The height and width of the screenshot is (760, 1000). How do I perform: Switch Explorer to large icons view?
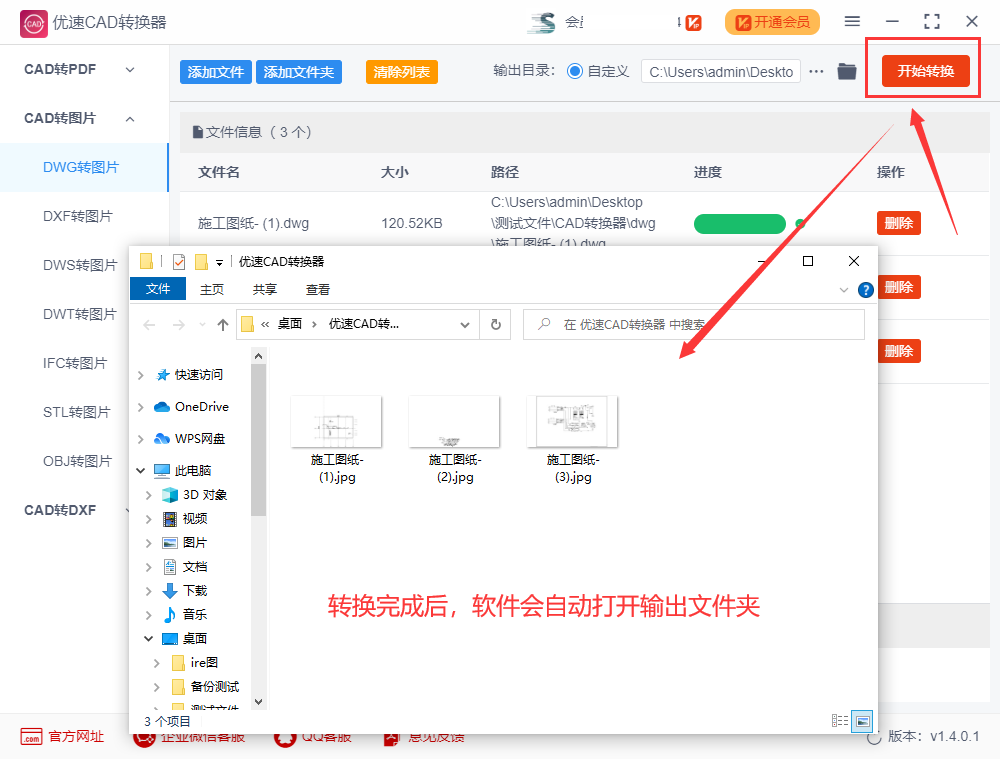[x=861, y=721]
